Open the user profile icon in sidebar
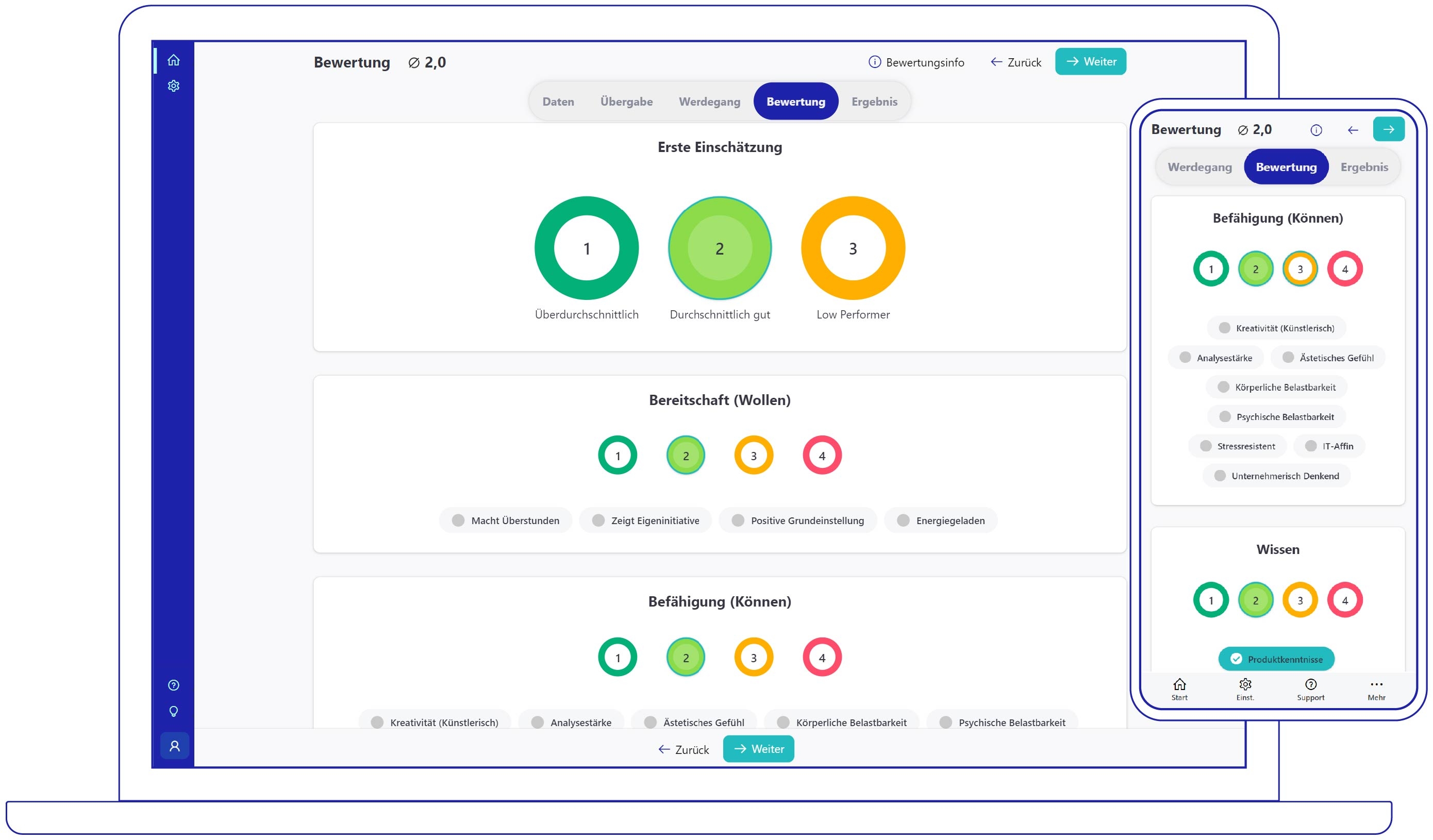Viewport: 1433px width, 840px height. click(175, 746)
